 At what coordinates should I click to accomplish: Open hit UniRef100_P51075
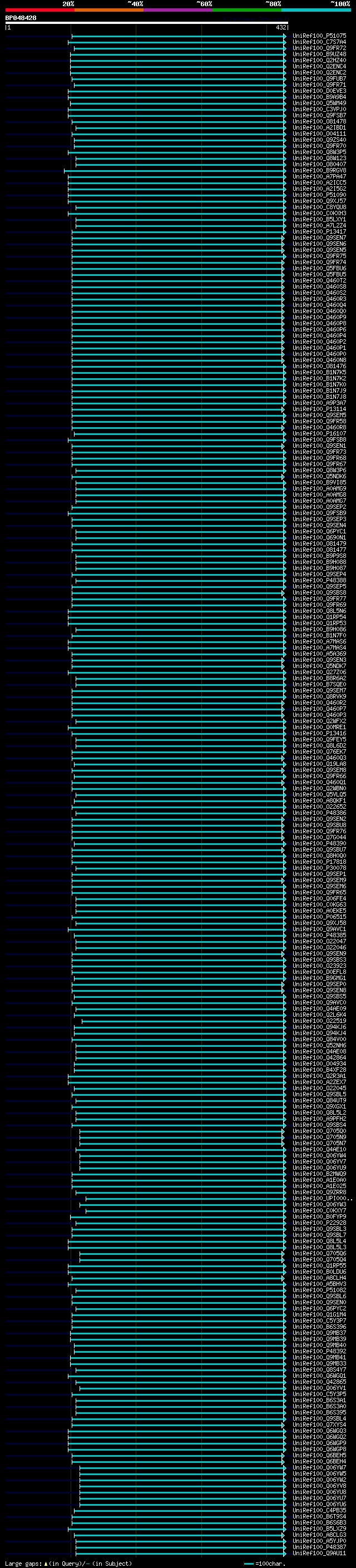pos(319,36)
